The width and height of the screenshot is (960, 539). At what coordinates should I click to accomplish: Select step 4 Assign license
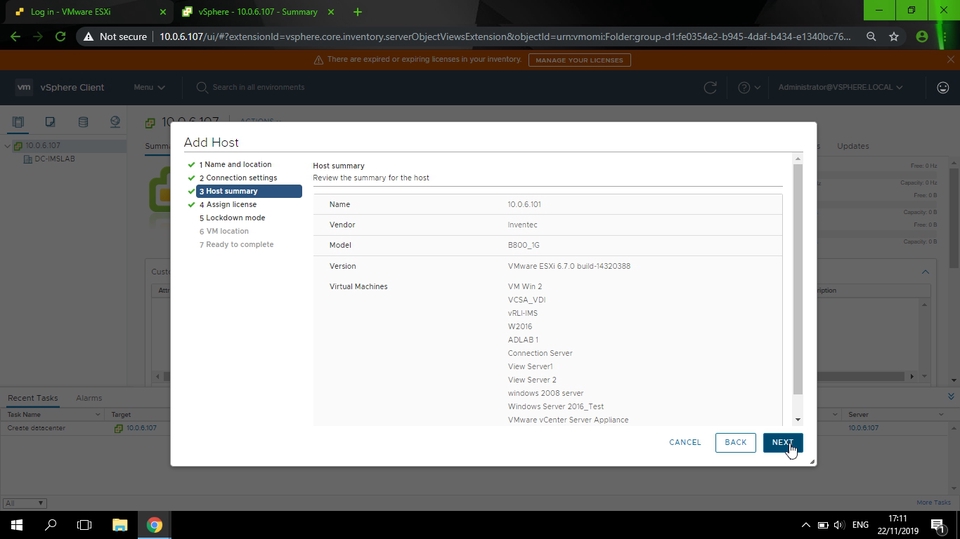(228, 205)
